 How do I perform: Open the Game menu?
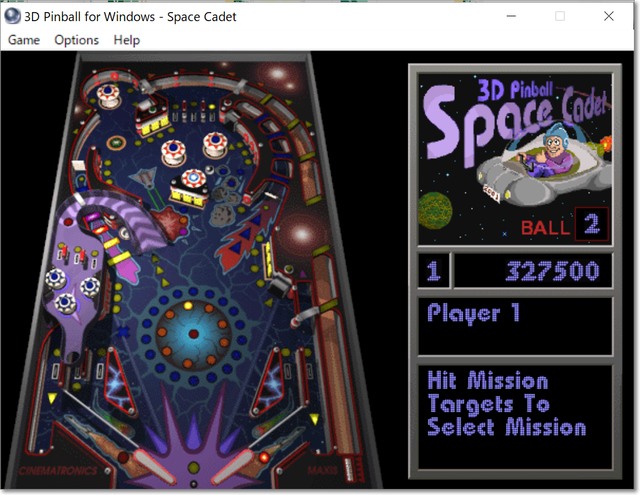tap(24, 40)
